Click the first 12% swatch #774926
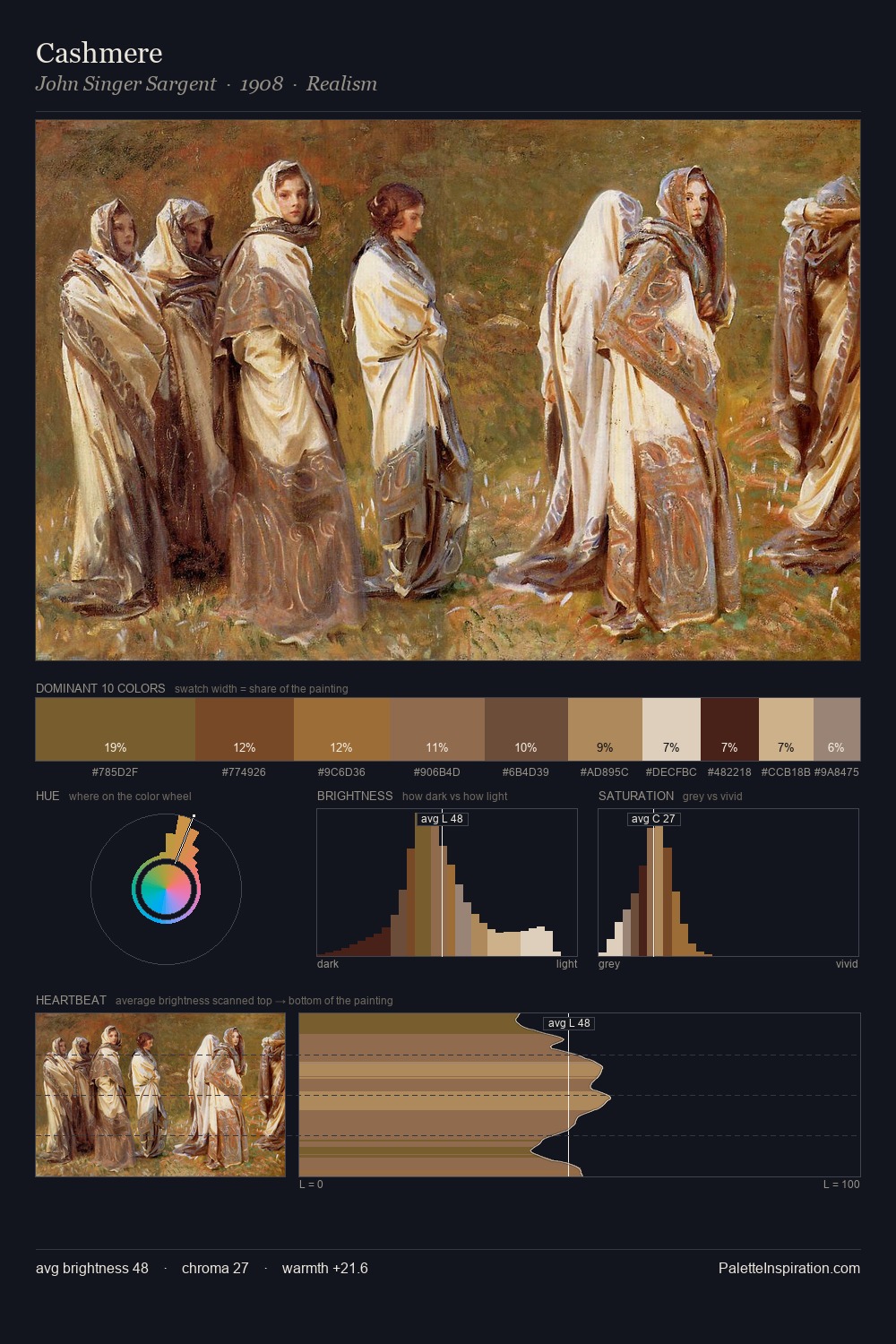The height and width of the screenshot is (1344, 896). click(245, 729)
